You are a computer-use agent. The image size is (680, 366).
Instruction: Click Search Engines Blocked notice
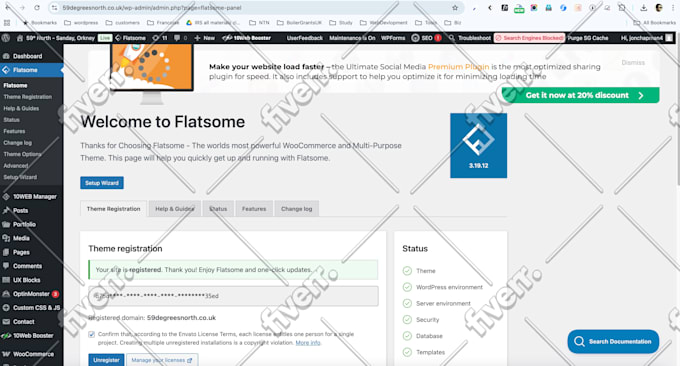tap(530, 38)
